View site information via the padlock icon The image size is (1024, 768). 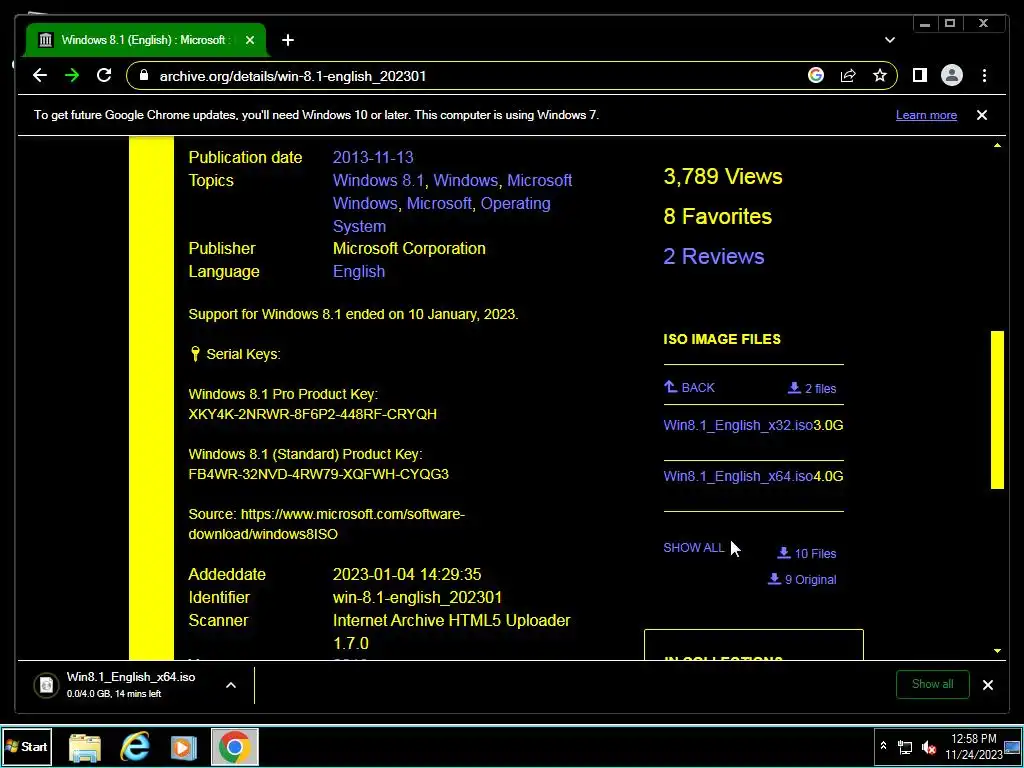(x=144, y=76)
